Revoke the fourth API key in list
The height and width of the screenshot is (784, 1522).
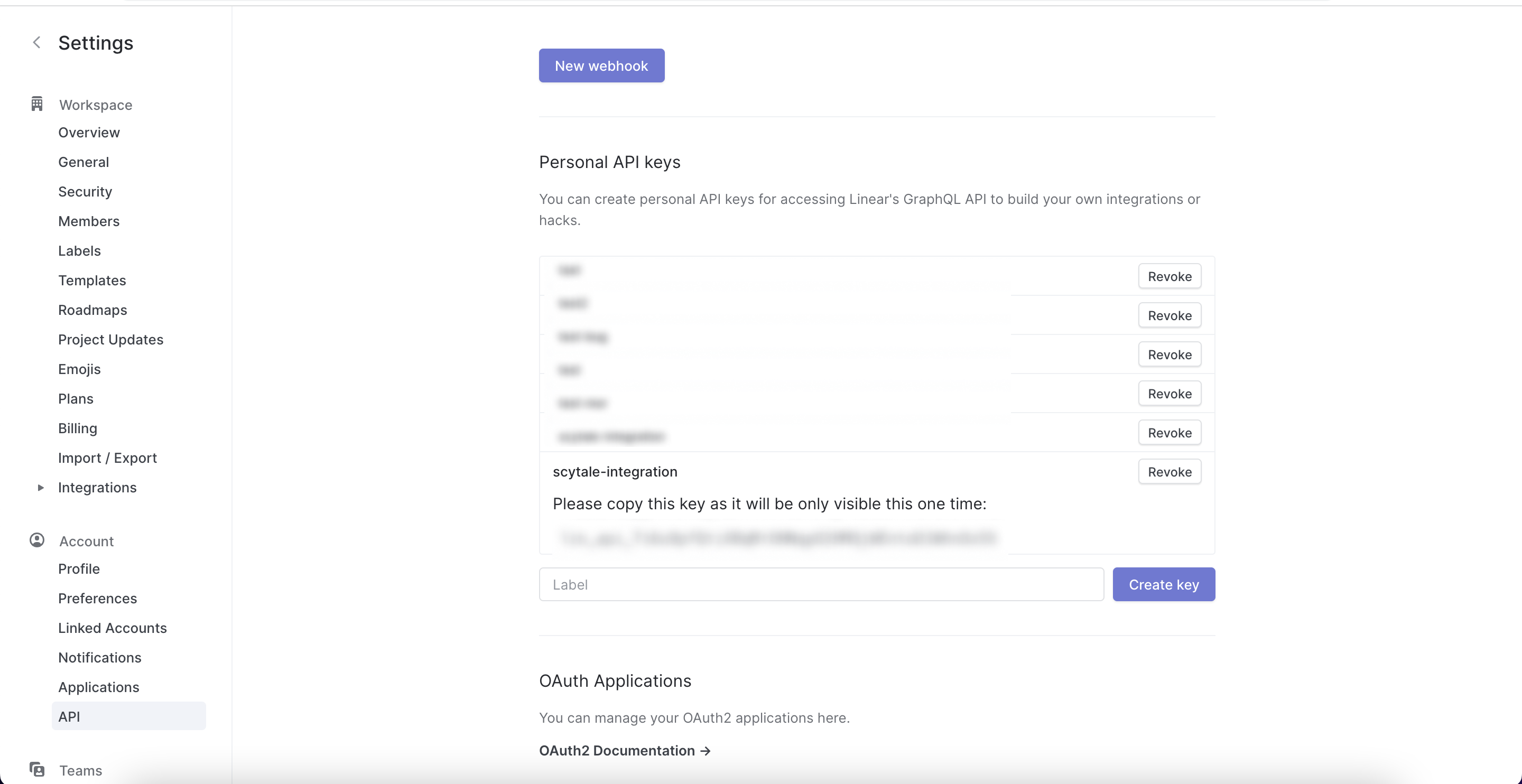(1170, 394)
